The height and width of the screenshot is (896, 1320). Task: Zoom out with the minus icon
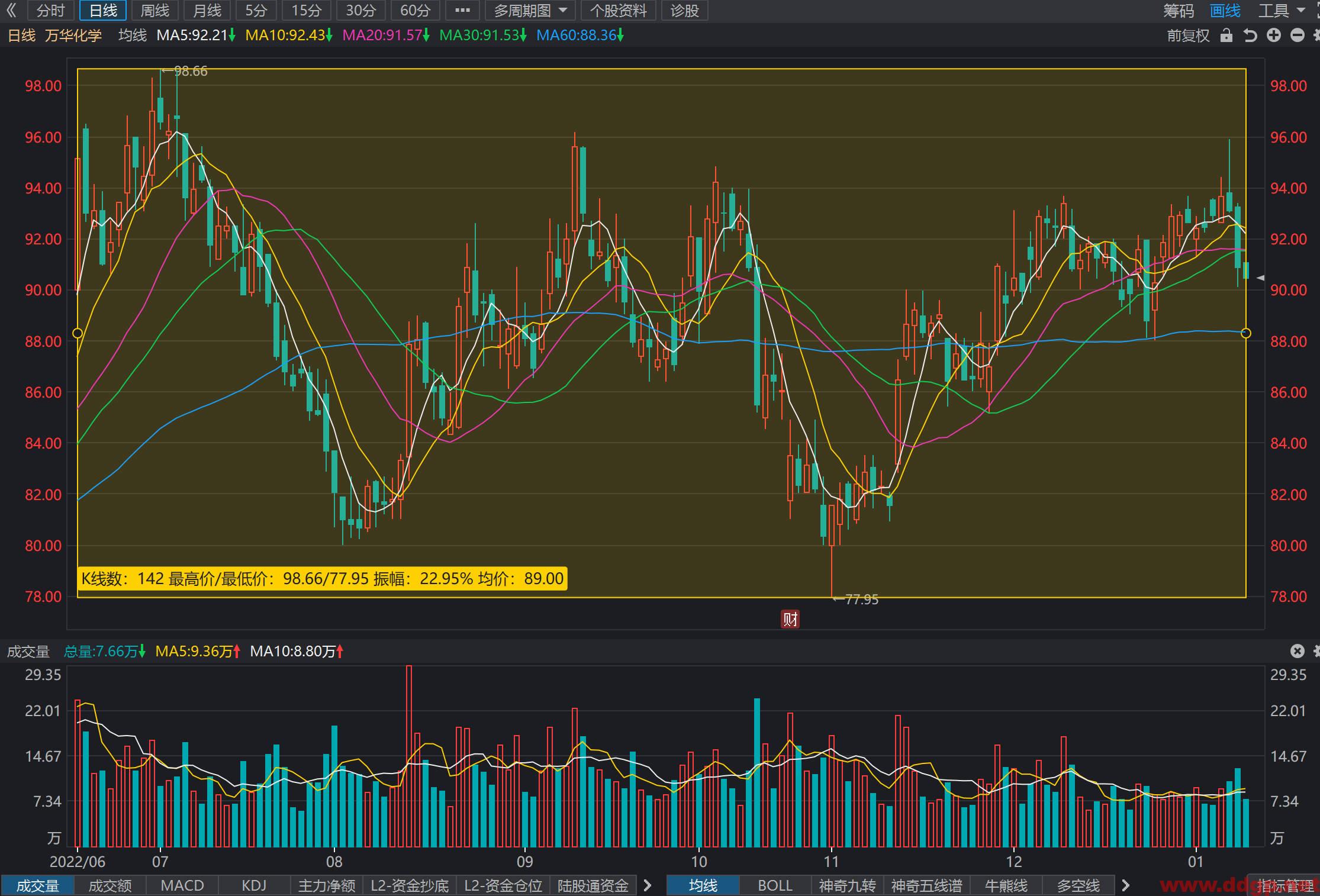[x=1298, y=36]
